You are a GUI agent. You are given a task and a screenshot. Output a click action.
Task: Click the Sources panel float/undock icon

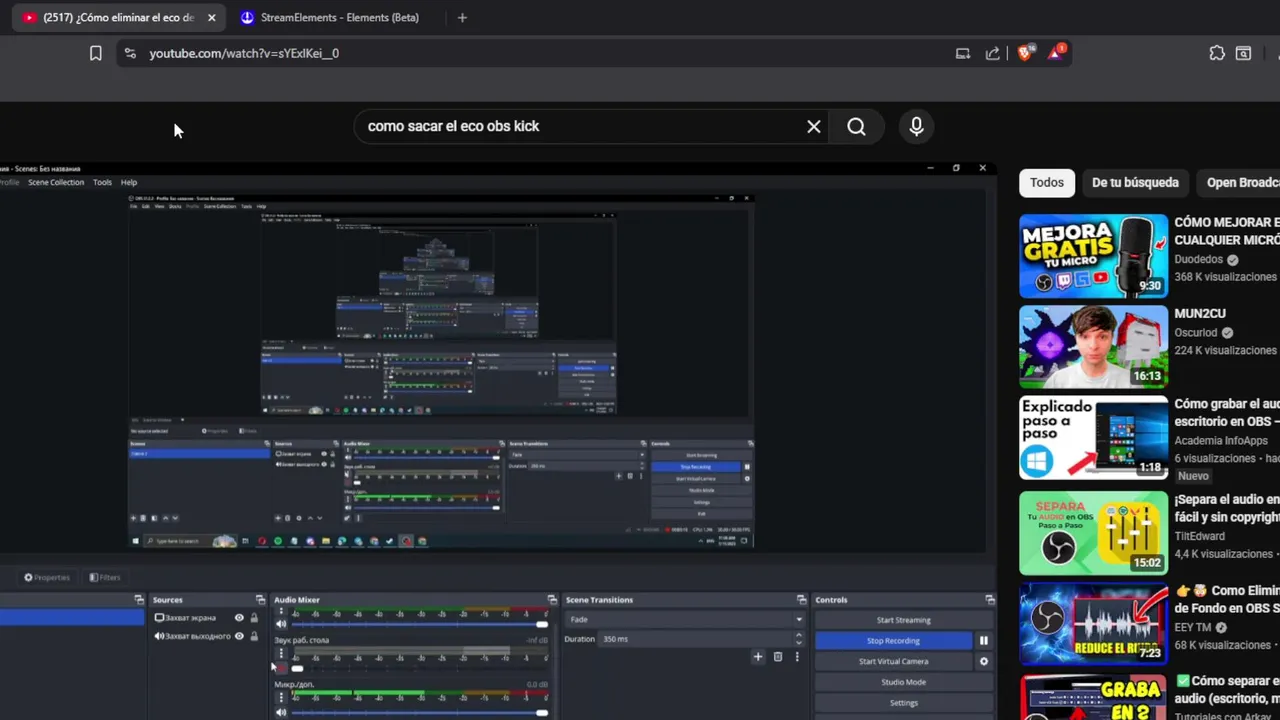pyautogui.click(x=260, y=600)
